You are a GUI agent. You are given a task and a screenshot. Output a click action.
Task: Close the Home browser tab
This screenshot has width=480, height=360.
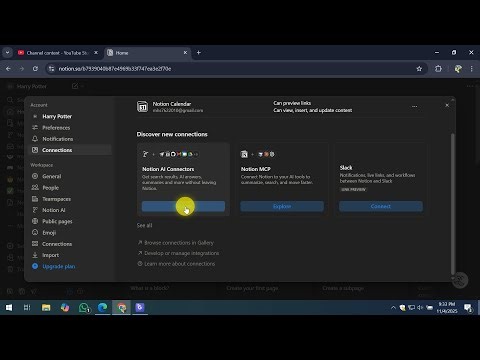(185, 53)
